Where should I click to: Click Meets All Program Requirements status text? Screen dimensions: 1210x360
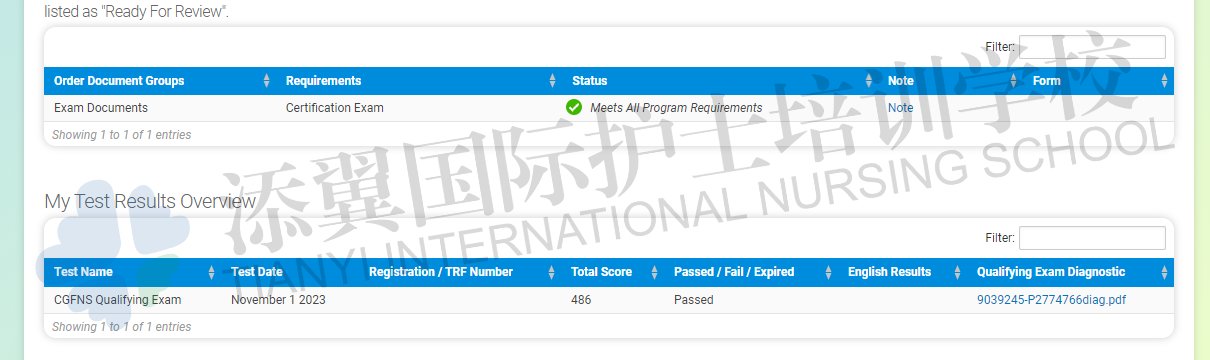click(676, 108)
